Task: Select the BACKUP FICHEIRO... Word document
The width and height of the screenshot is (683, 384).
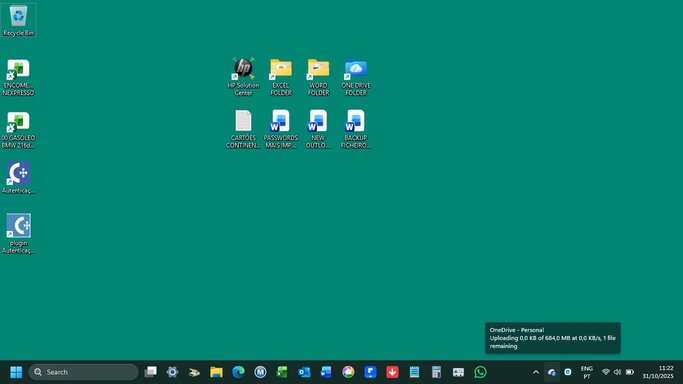Action: click(356, 129)
